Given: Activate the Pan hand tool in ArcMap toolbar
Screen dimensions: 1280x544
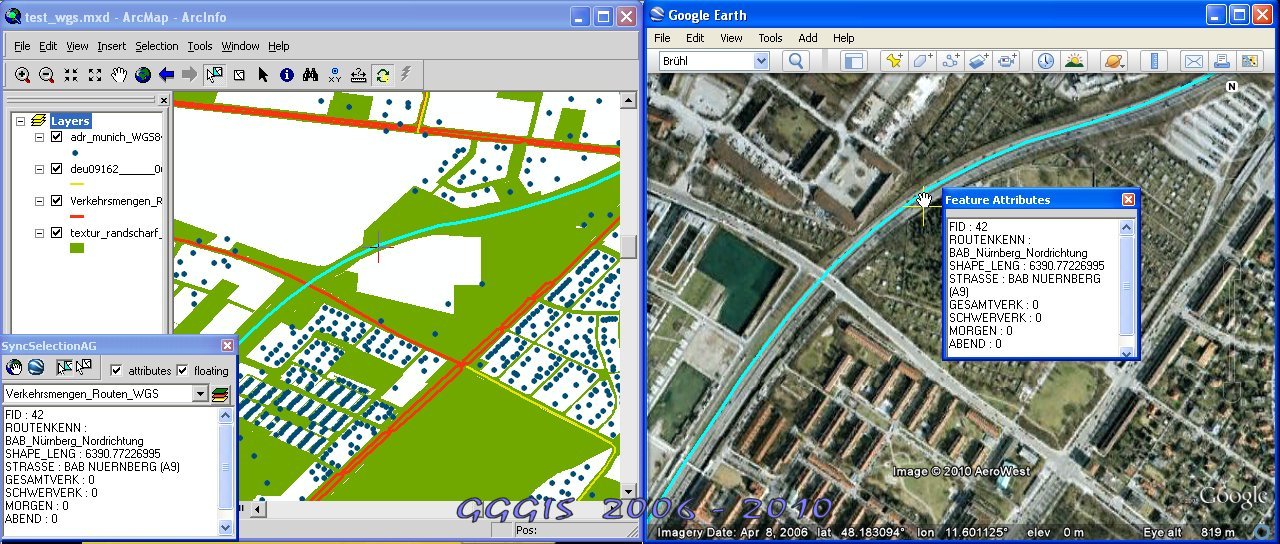Looking at the screenshot, I should 119,75.
